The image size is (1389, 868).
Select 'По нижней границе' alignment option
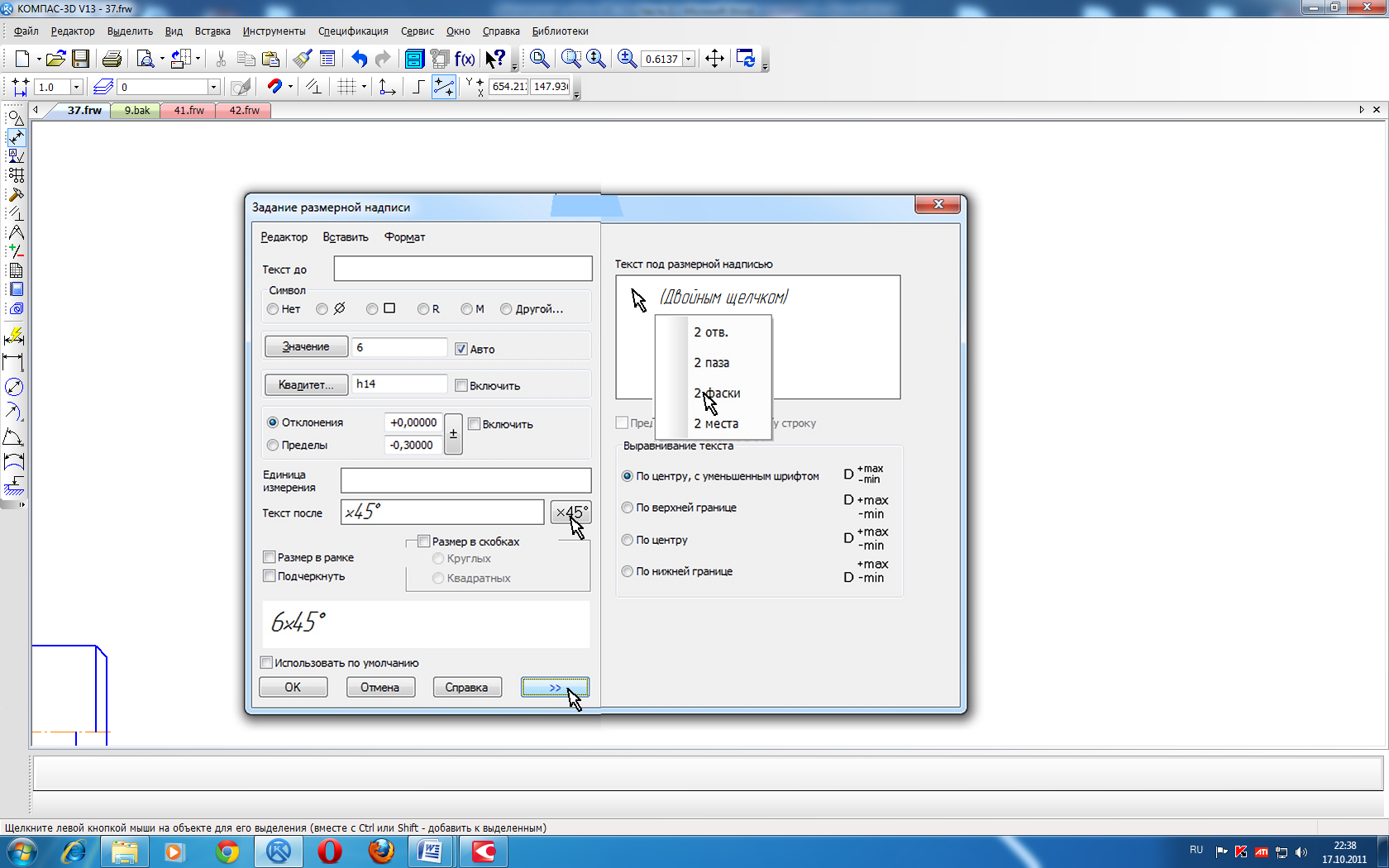[x=628, y=571]
